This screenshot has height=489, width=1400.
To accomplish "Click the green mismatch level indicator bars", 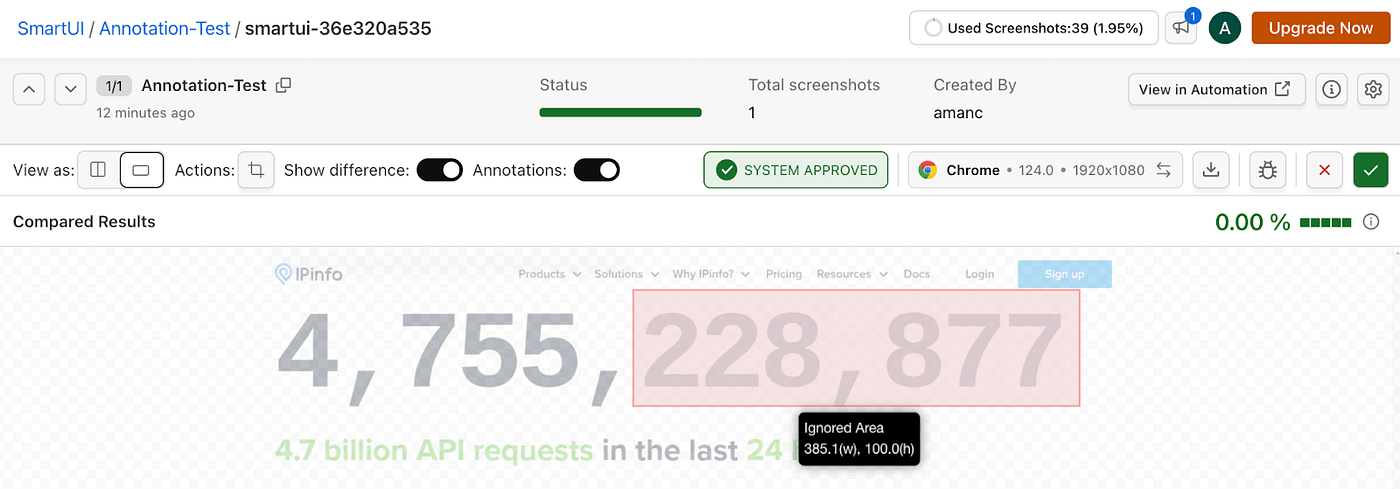I will (1326, 222).
